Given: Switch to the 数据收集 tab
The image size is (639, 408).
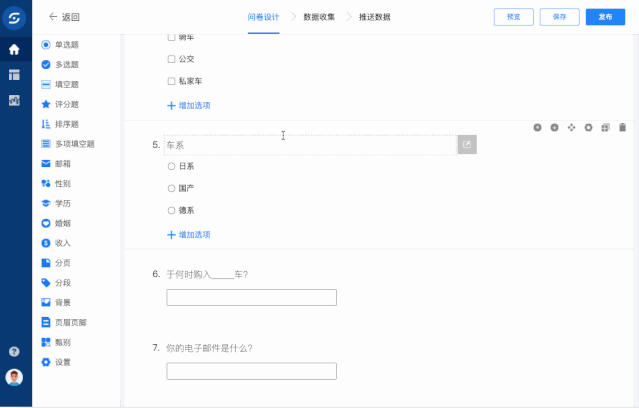Looking at the screenshot, I should (x=319, y=17).
